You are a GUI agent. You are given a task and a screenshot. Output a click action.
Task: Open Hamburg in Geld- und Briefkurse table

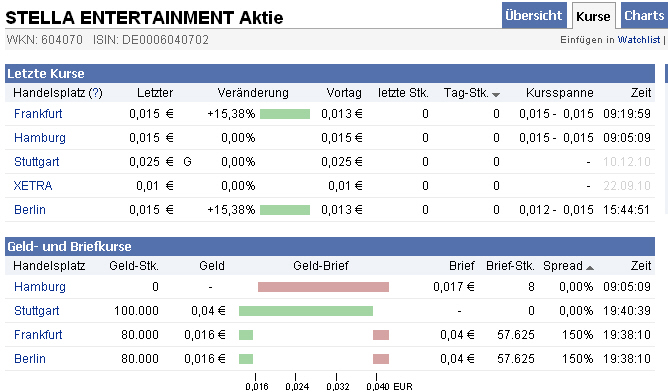pyautogui.click(x=40, y=287)
